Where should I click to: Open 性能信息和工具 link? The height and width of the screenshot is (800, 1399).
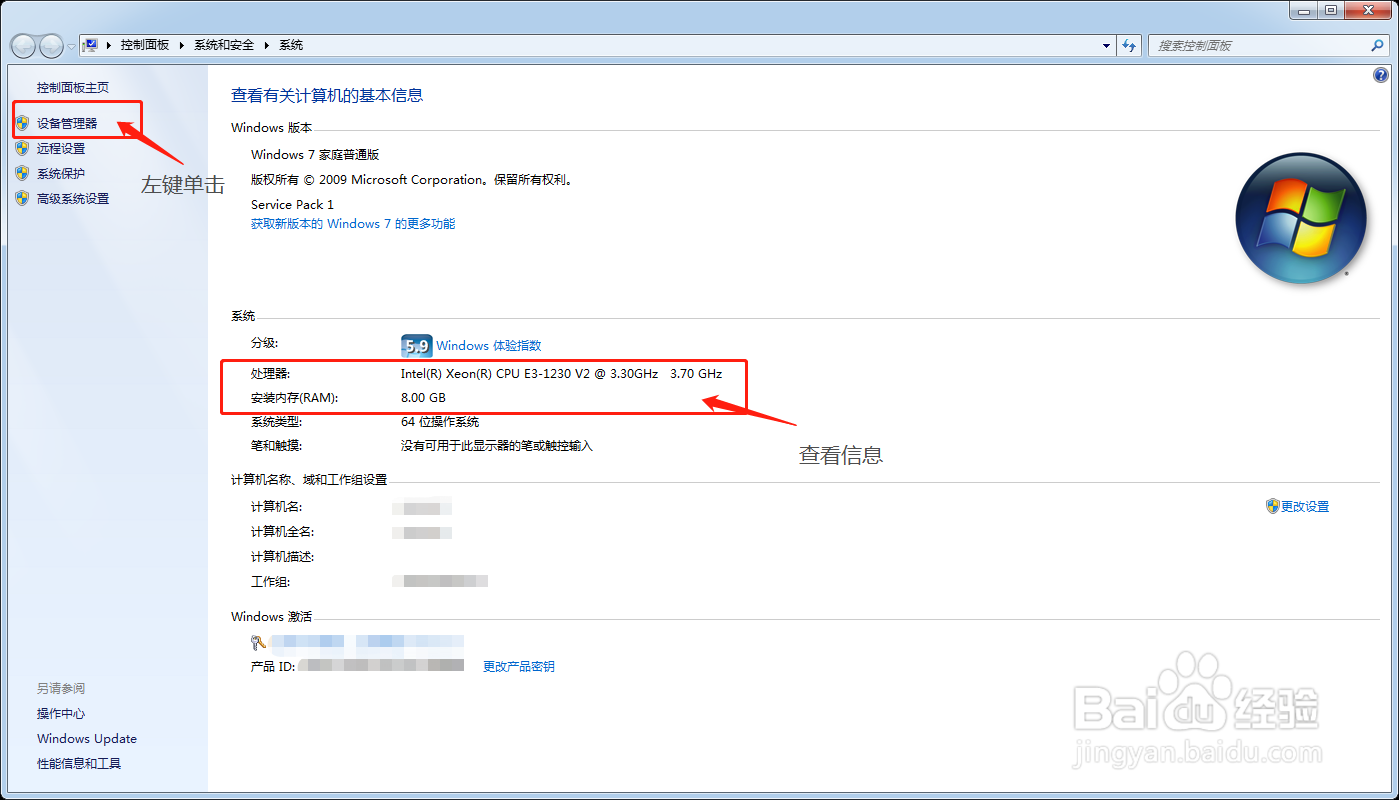[79, 764]
